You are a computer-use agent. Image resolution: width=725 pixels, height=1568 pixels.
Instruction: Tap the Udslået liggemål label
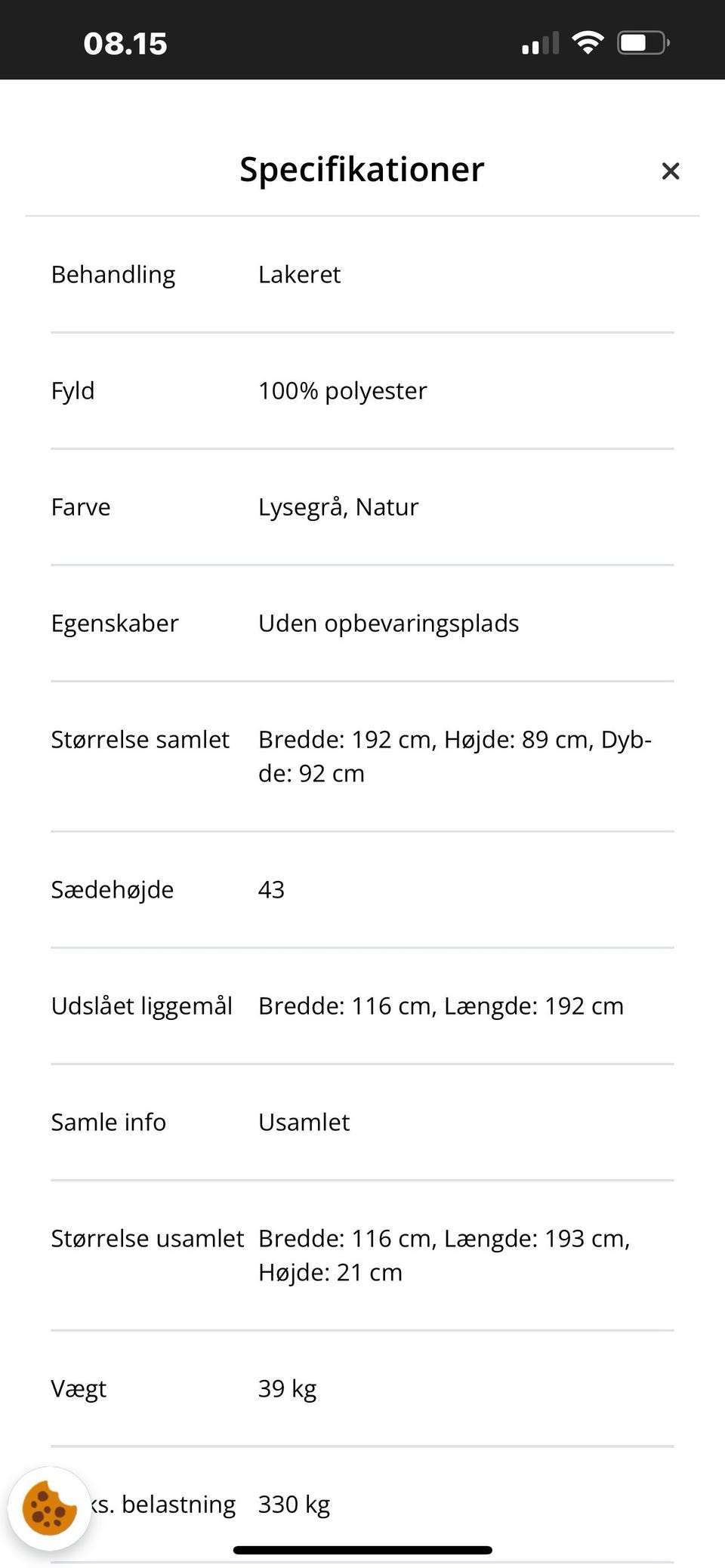click(141, 1006)
